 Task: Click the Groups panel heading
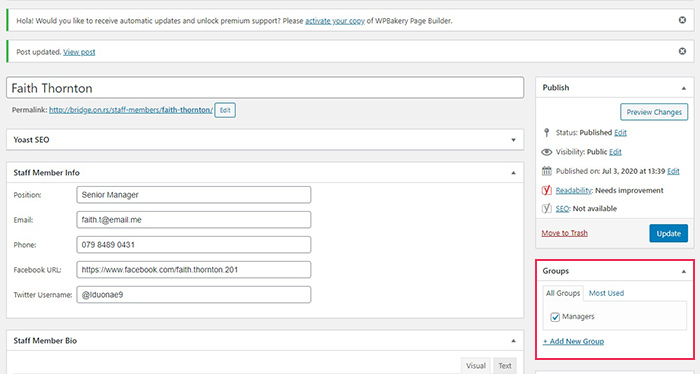556,271
